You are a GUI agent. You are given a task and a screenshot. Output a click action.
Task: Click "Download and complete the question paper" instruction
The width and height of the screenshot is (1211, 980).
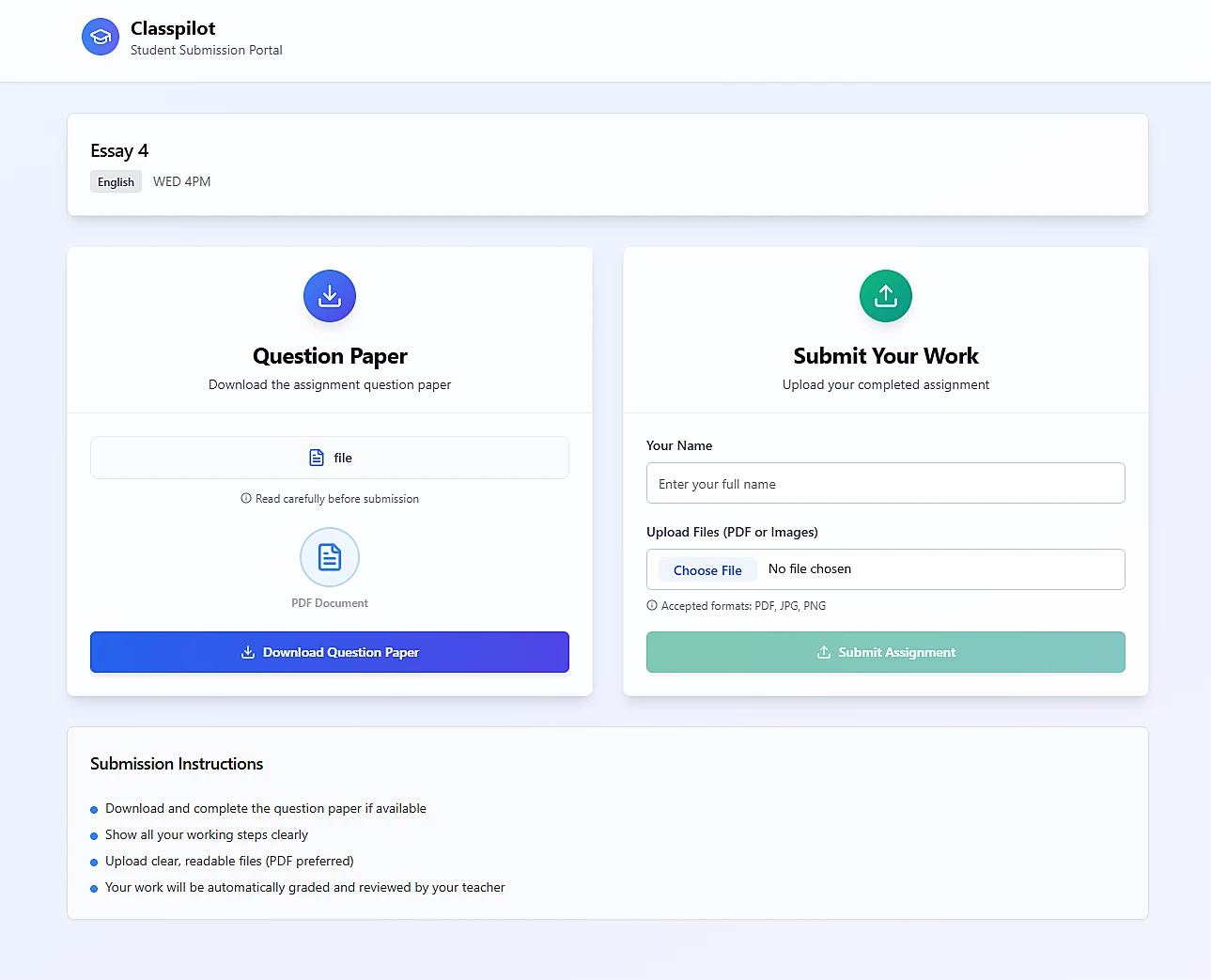tap(266, 808)
